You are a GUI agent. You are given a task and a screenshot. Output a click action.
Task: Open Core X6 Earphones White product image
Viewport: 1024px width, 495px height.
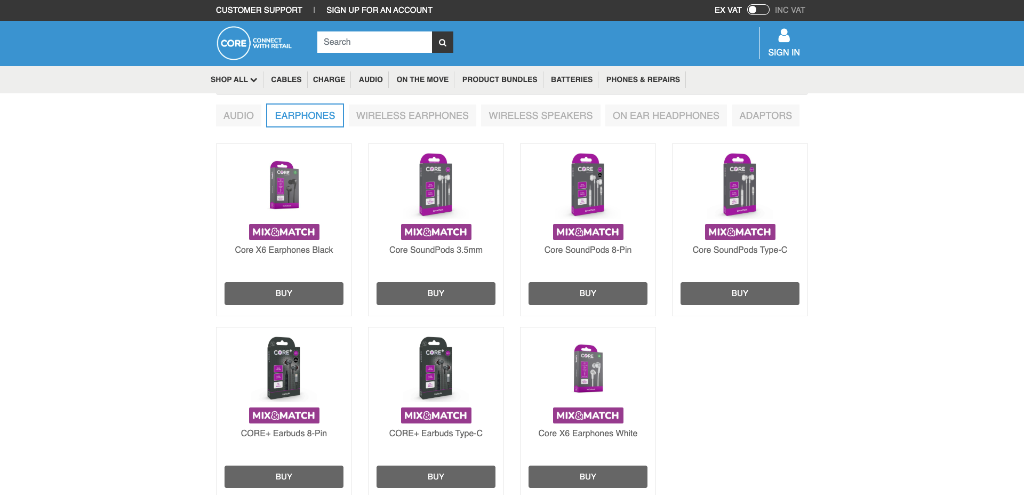(588, 369)
